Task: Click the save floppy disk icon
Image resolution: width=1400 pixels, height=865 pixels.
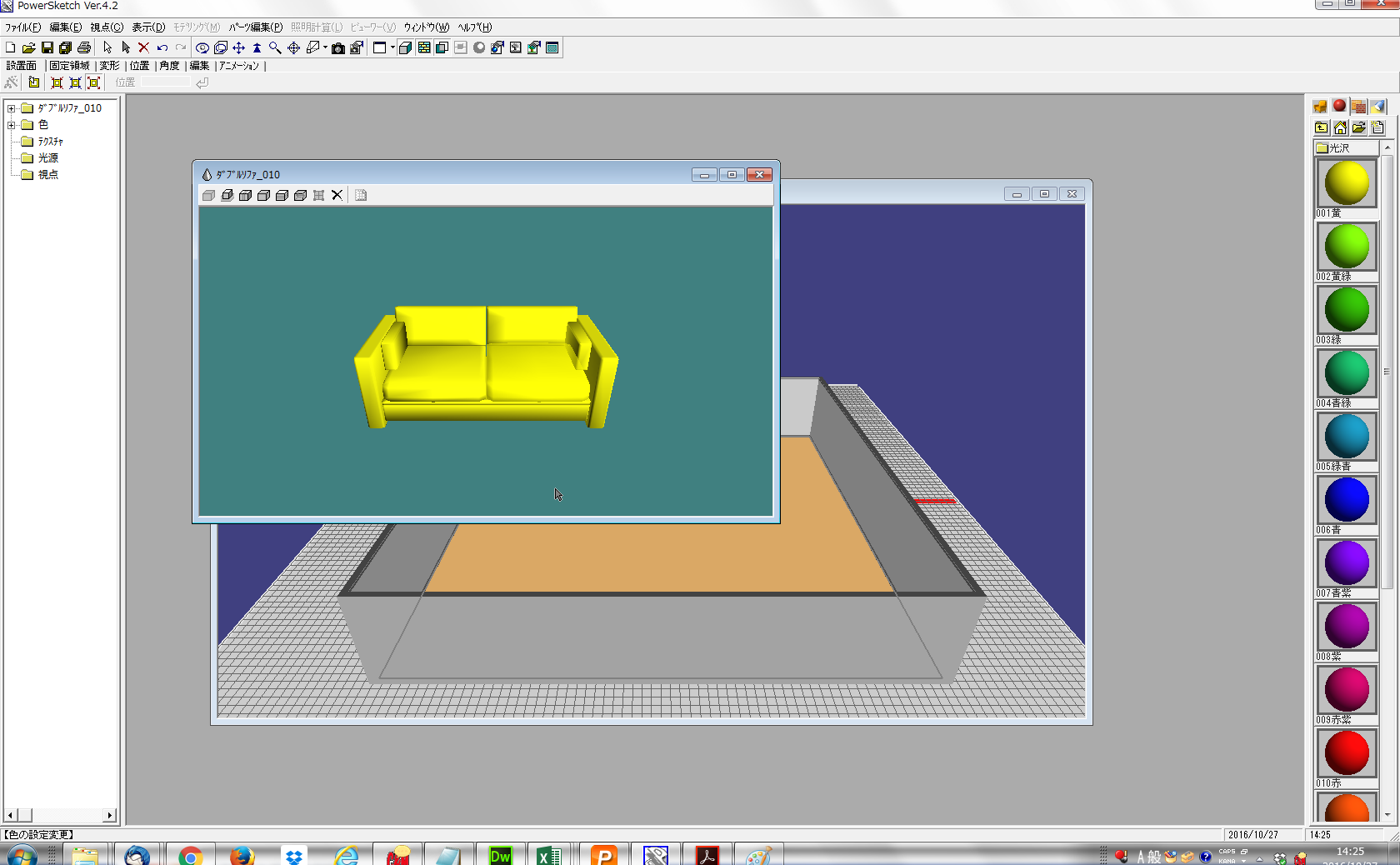Action: (x=47, y=48)
